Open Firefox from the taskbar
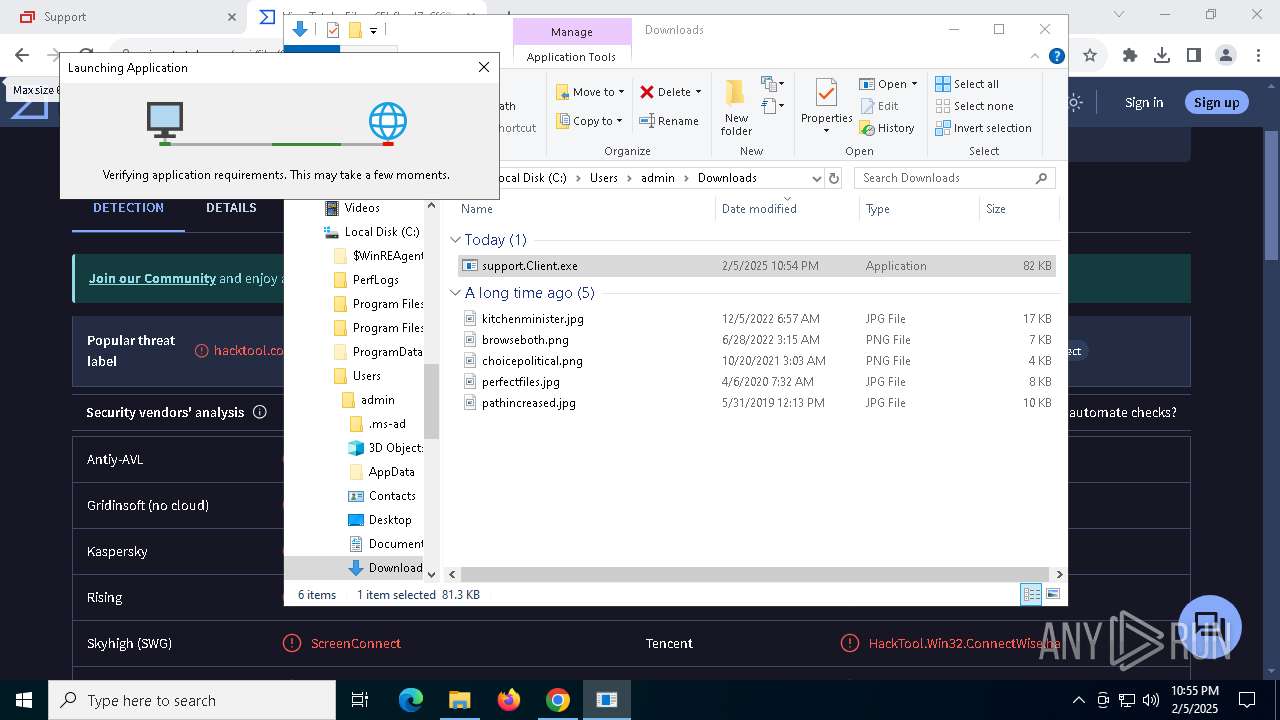Screen dimensions: 1280x720 509,700
